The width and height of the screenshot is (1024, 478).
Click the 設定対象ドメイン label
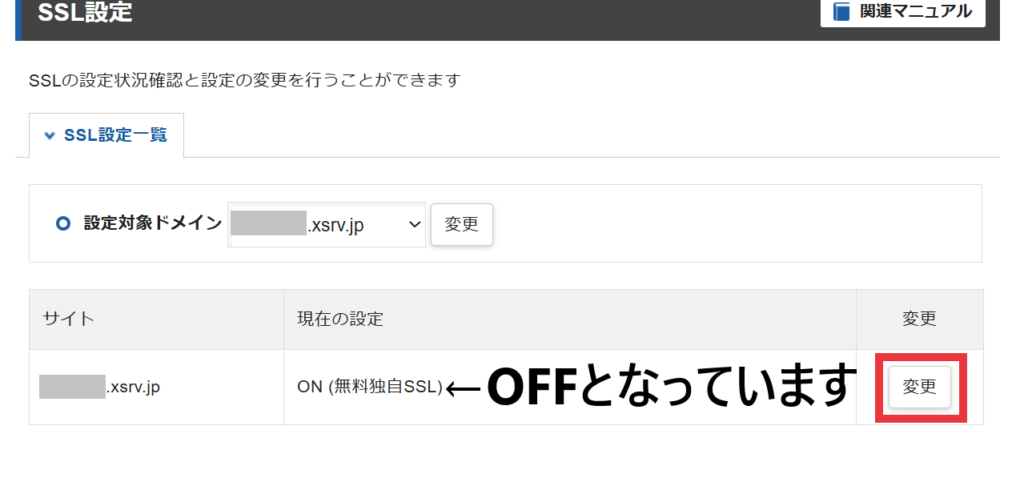click(x=153, y=223)
